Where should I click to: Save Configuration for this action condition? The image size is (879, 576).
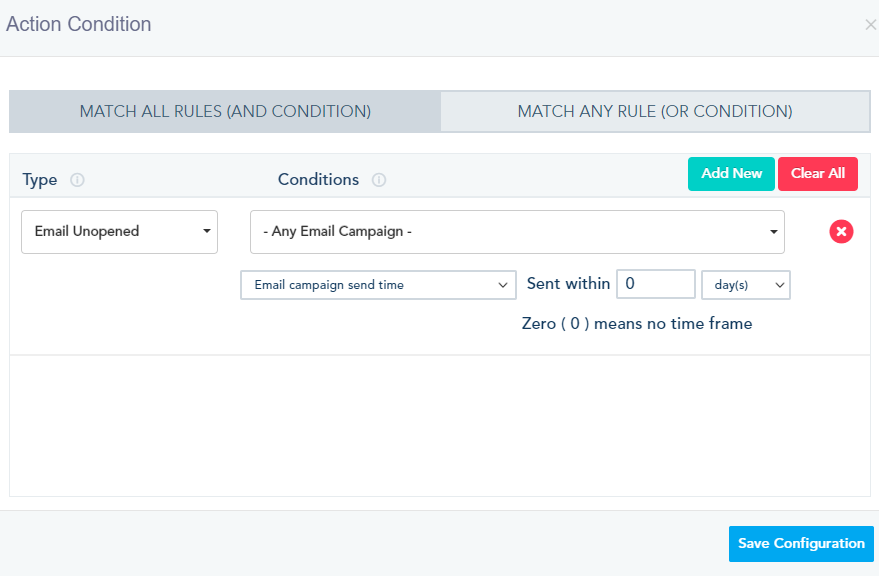[801, 544]
